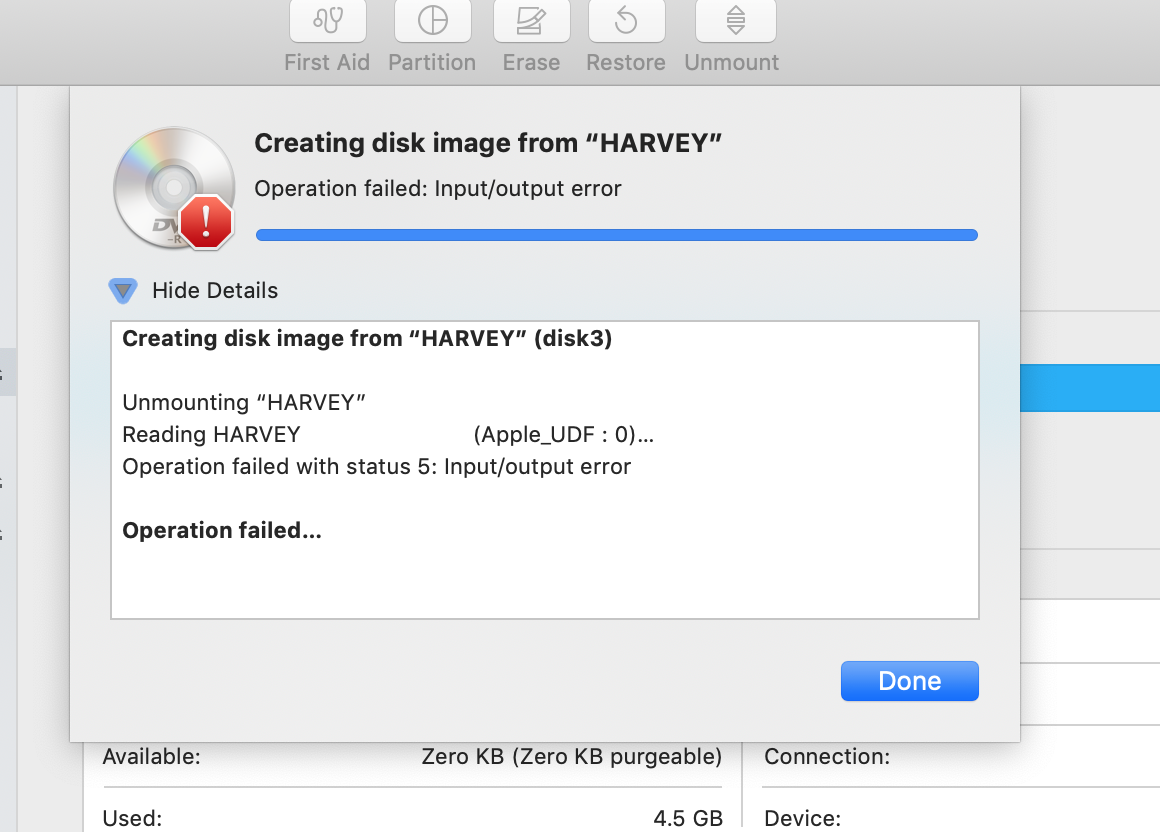Click the Unmount eject icon

[x=735, y=21]
